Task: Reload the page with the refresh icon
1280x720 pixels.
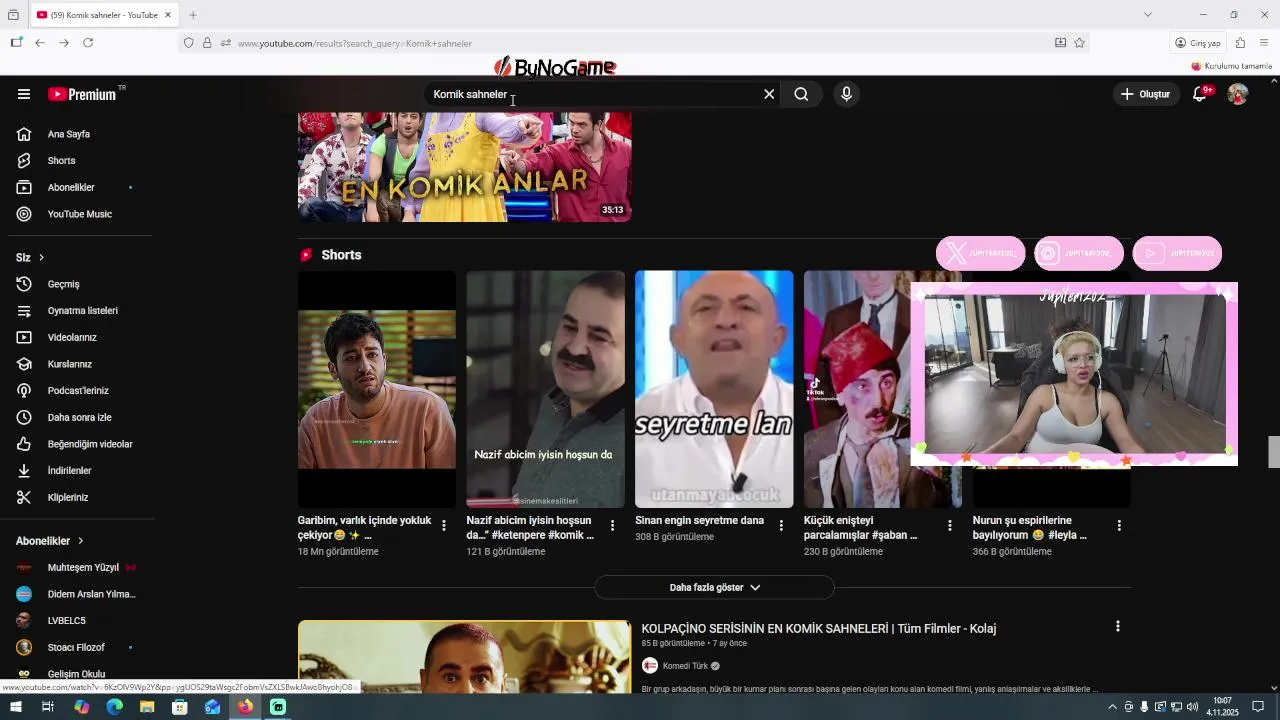Action: [88, 43]
